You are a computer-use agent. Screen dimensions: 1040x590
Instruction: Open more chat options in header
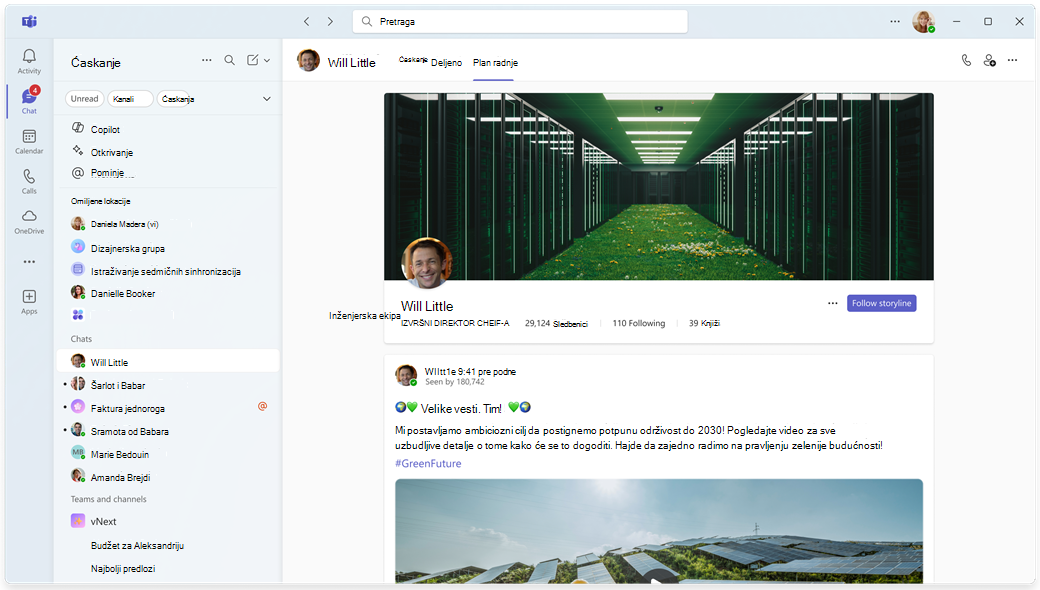coord(1012,60)
